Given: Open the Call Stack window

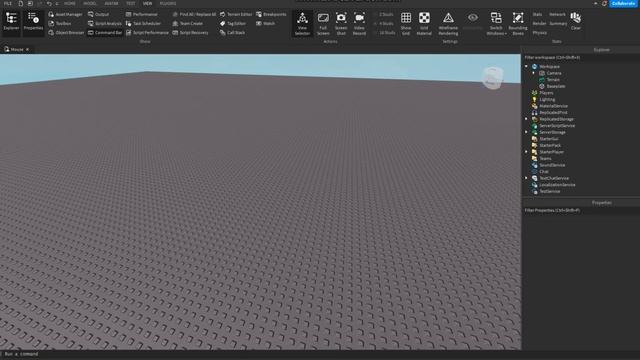Looking at the screenshot, I should pos(232,33).
